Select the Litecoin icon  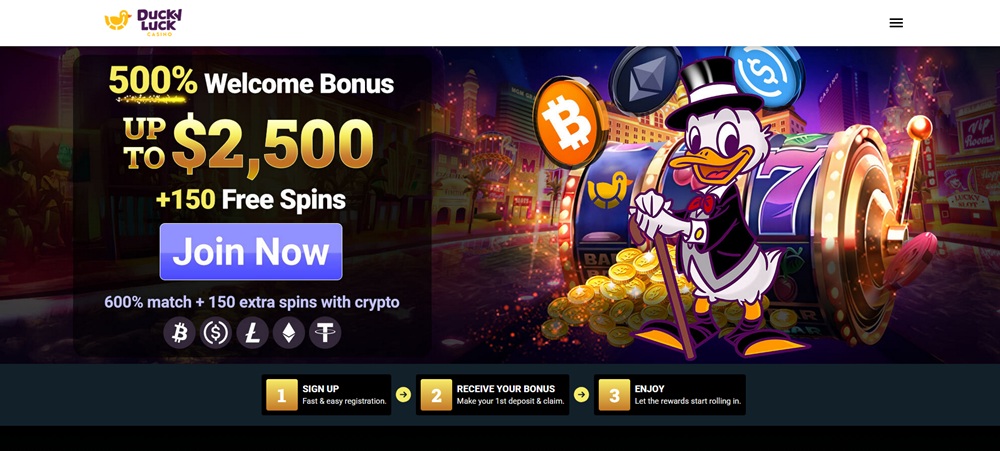point(253,333)
